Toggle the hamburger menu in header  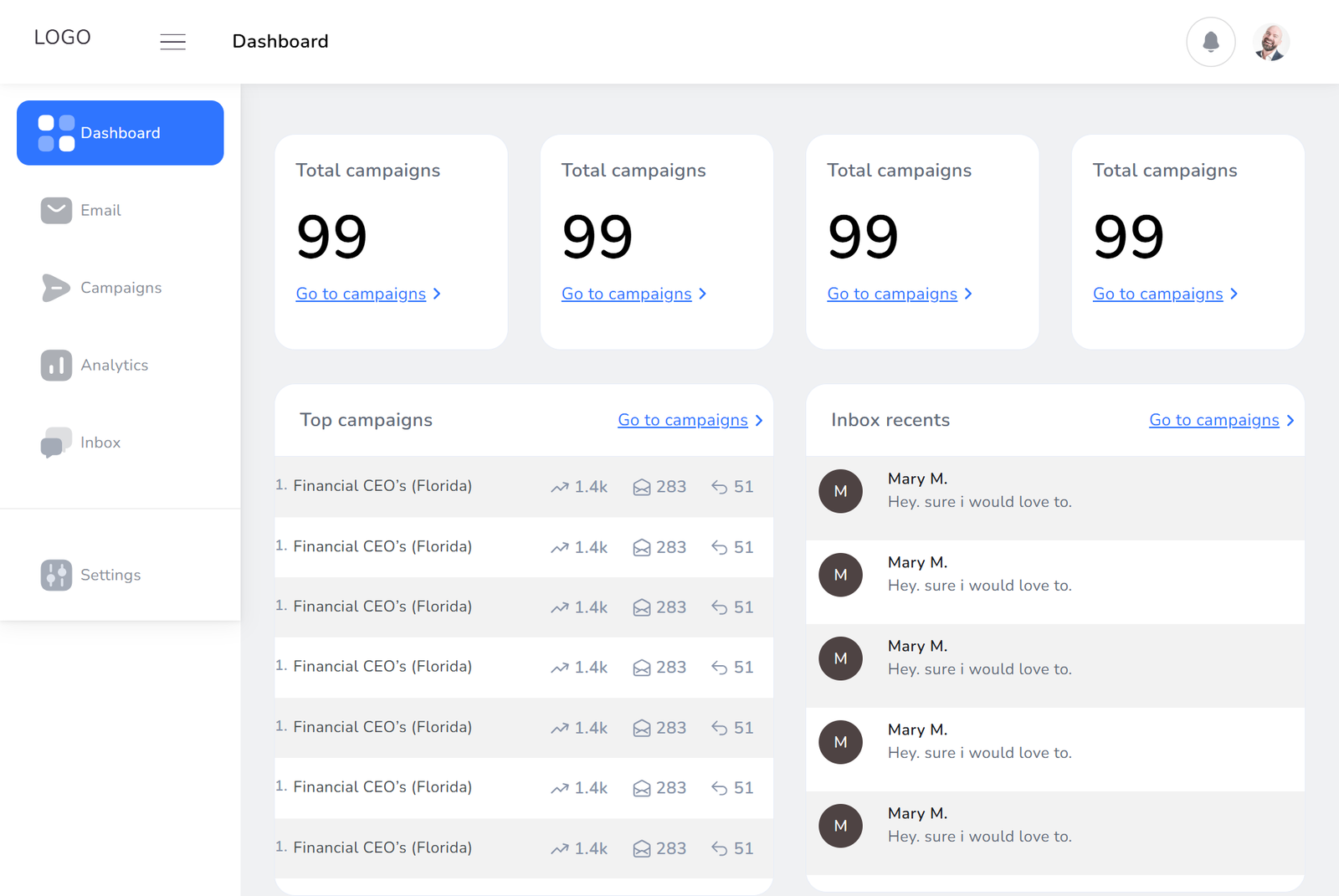pyautogui.click(x=173, y=42)
